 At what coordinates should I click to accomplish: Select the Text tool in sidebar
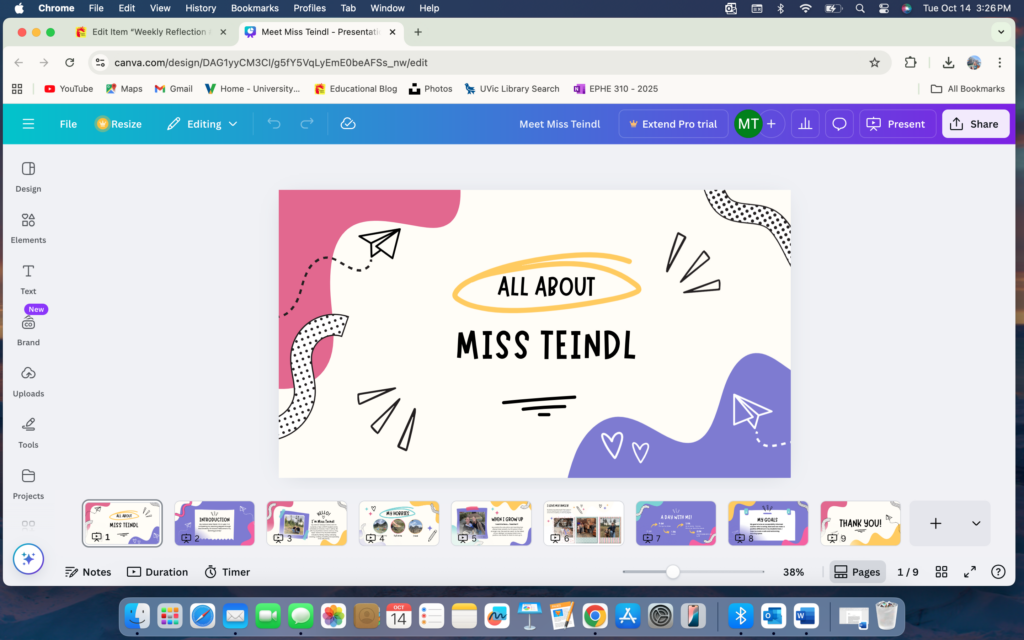tap(28, 278)
